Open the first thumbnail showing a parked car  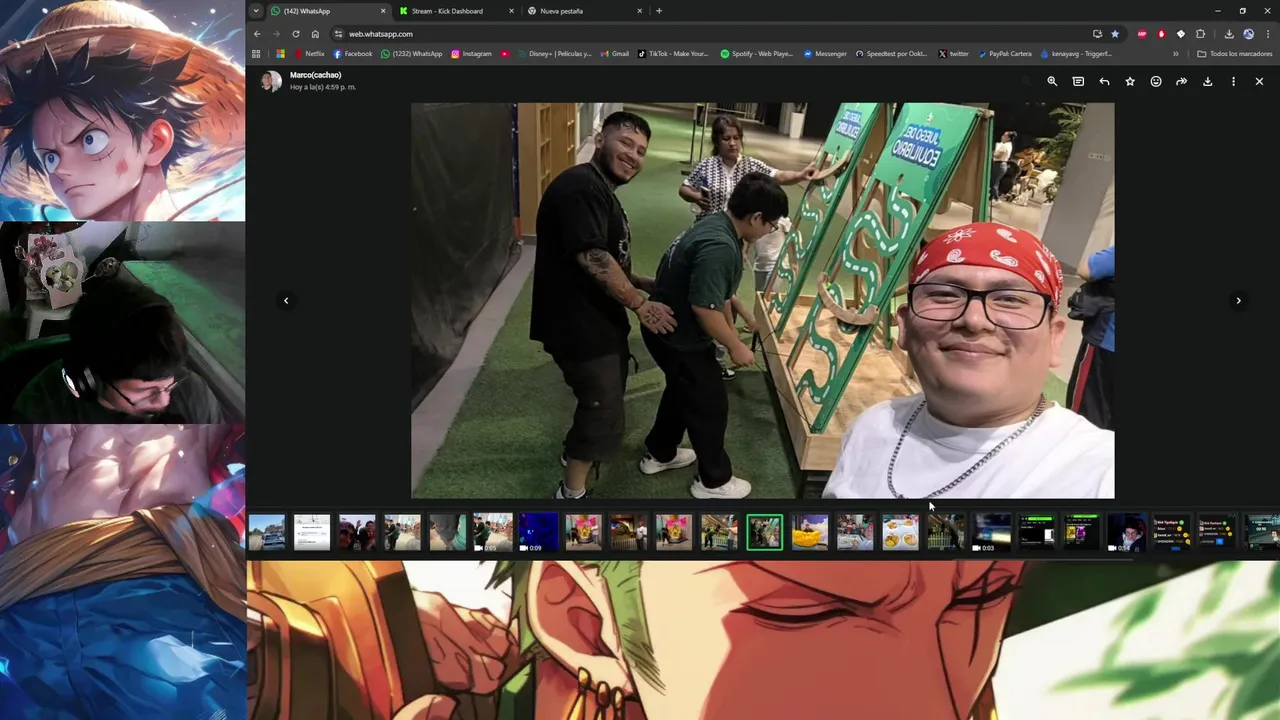(267, 532)
